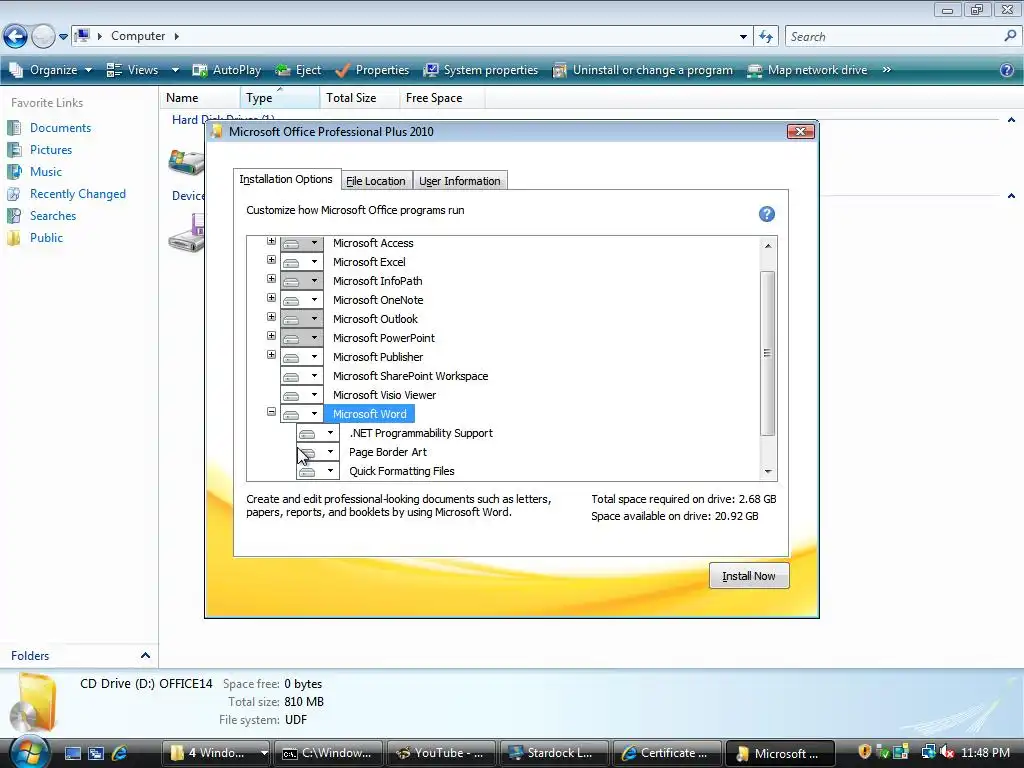
Task: Select Microsoft Visio Viewer in the list
Action: (x=384, y=395)
